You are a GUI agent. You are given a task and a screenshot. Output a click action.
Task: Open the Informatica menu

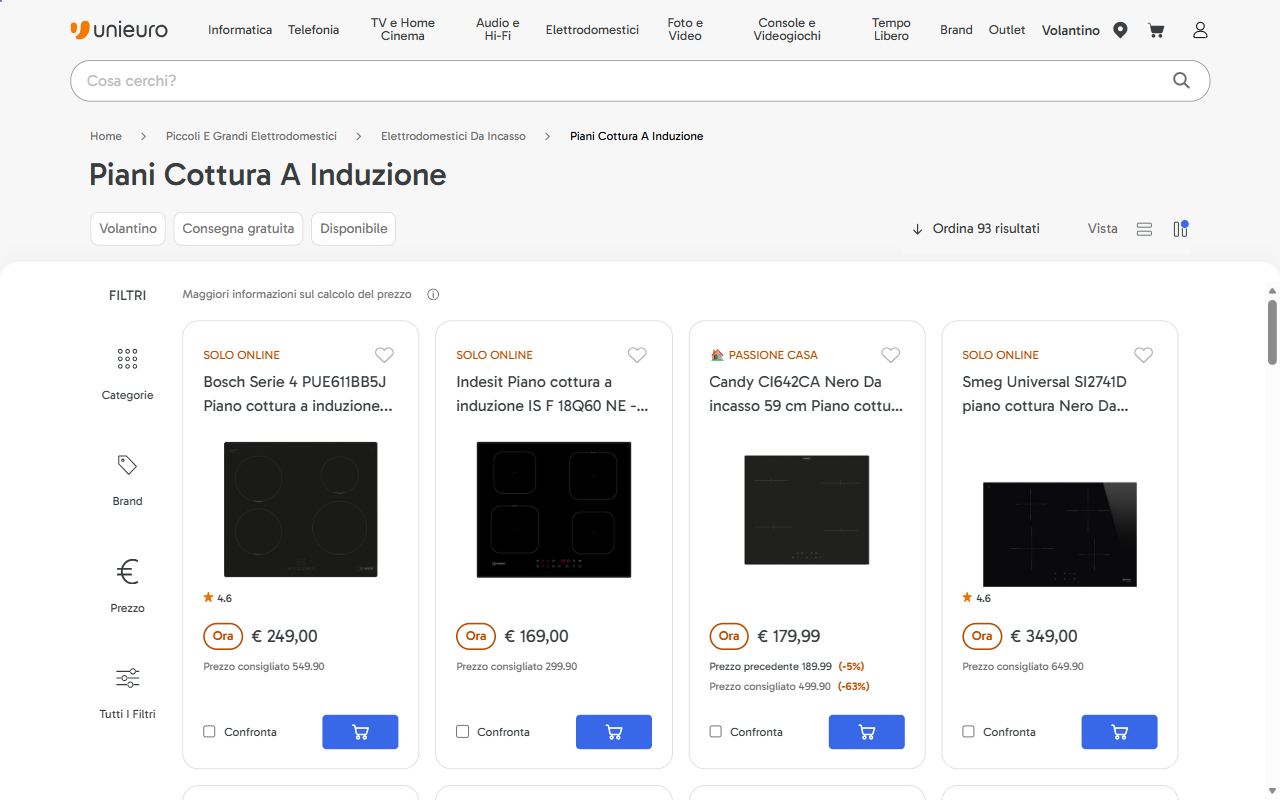coord(240,30)
